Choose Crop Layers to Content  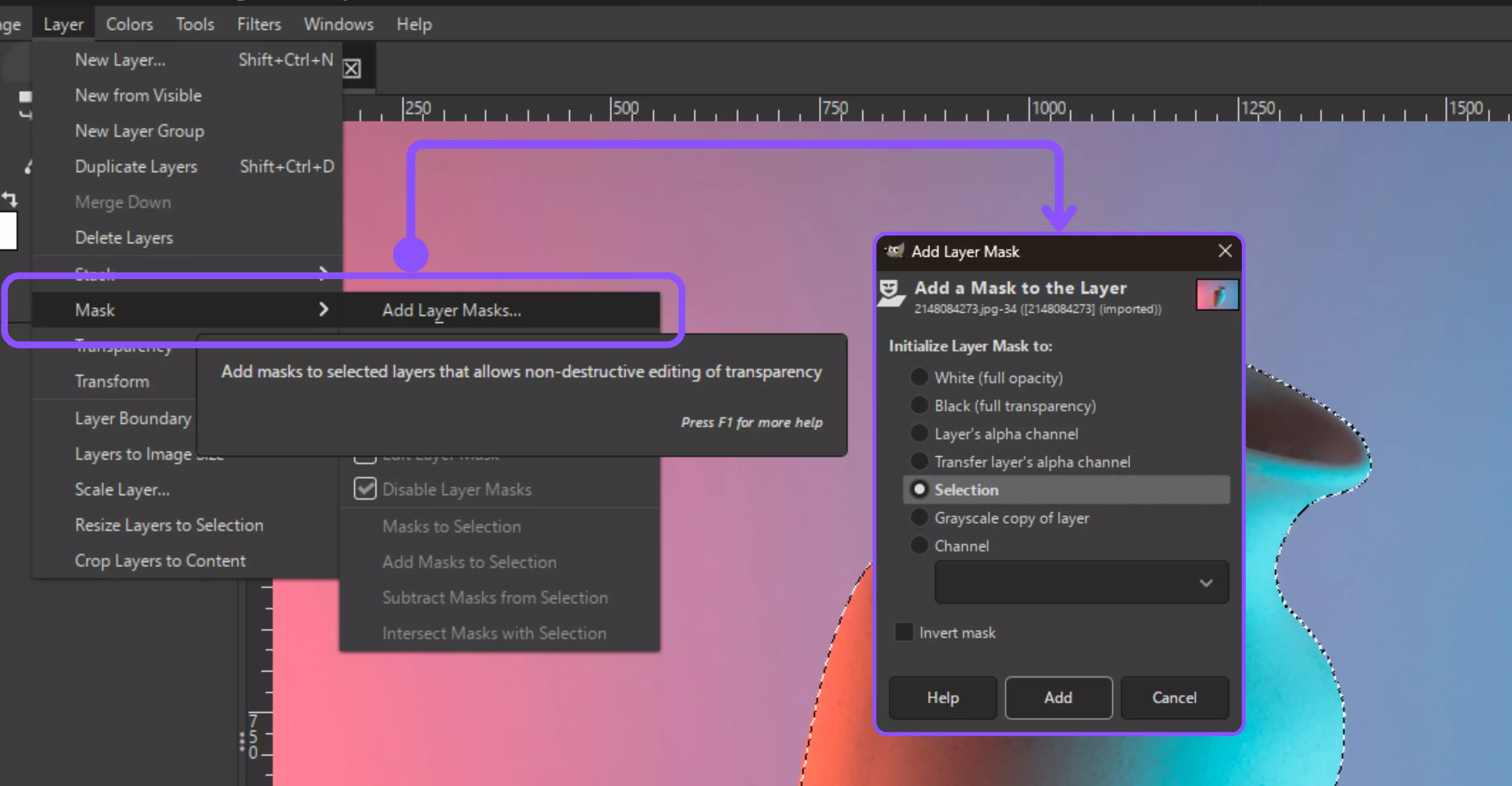187,561
